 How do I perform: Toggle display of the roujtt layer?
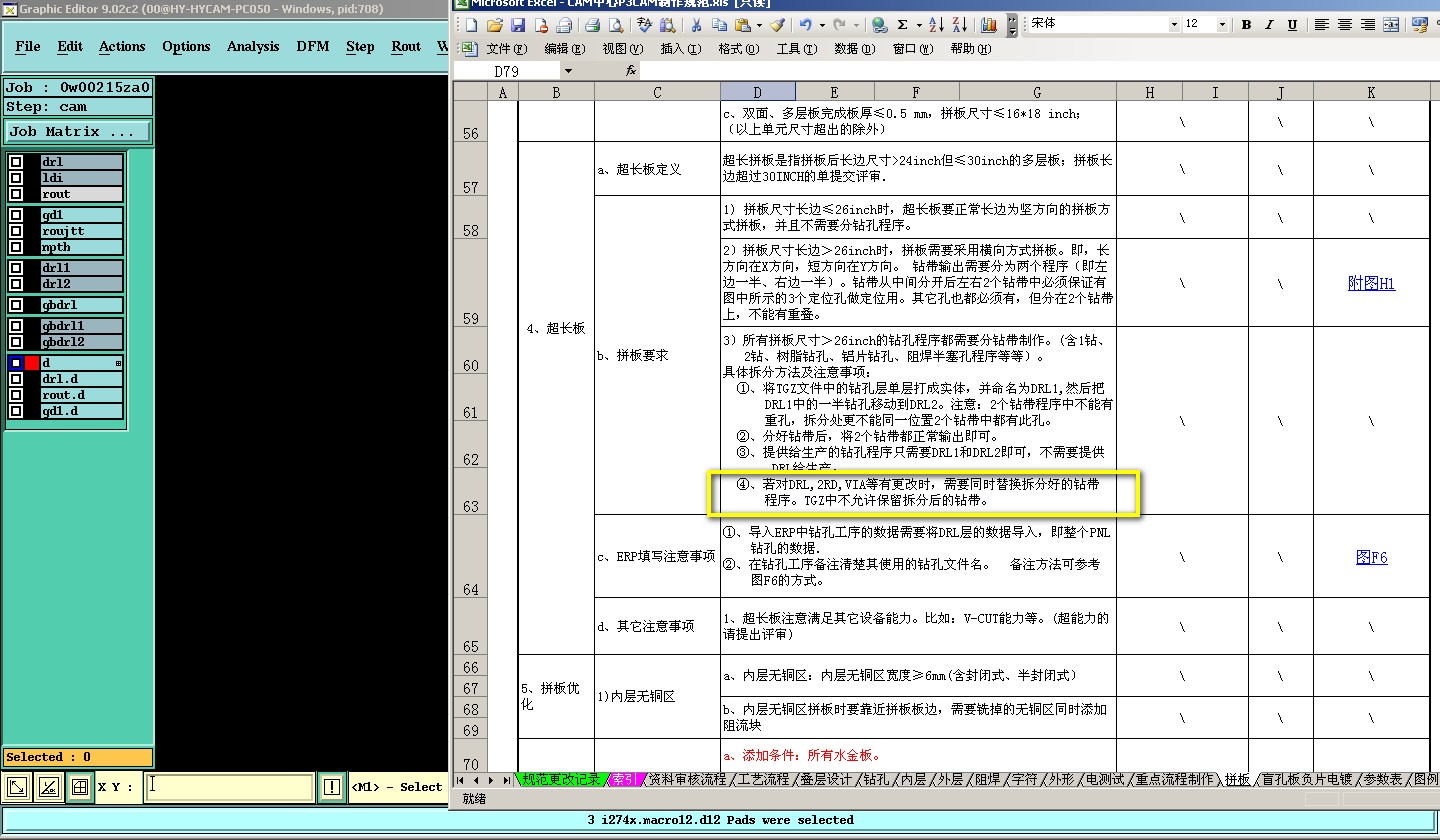(16, 231)
